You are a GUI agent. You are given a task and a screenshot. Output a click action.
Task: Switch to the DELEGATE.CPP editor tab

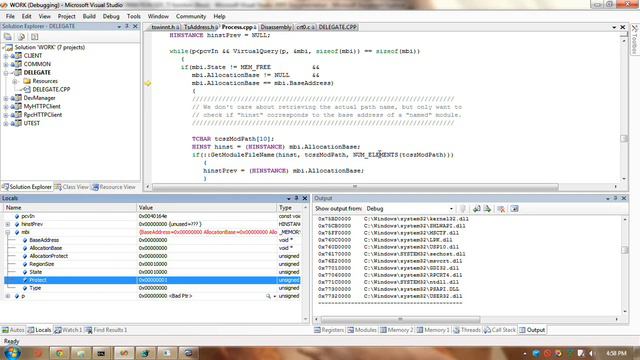coord(338,27)
